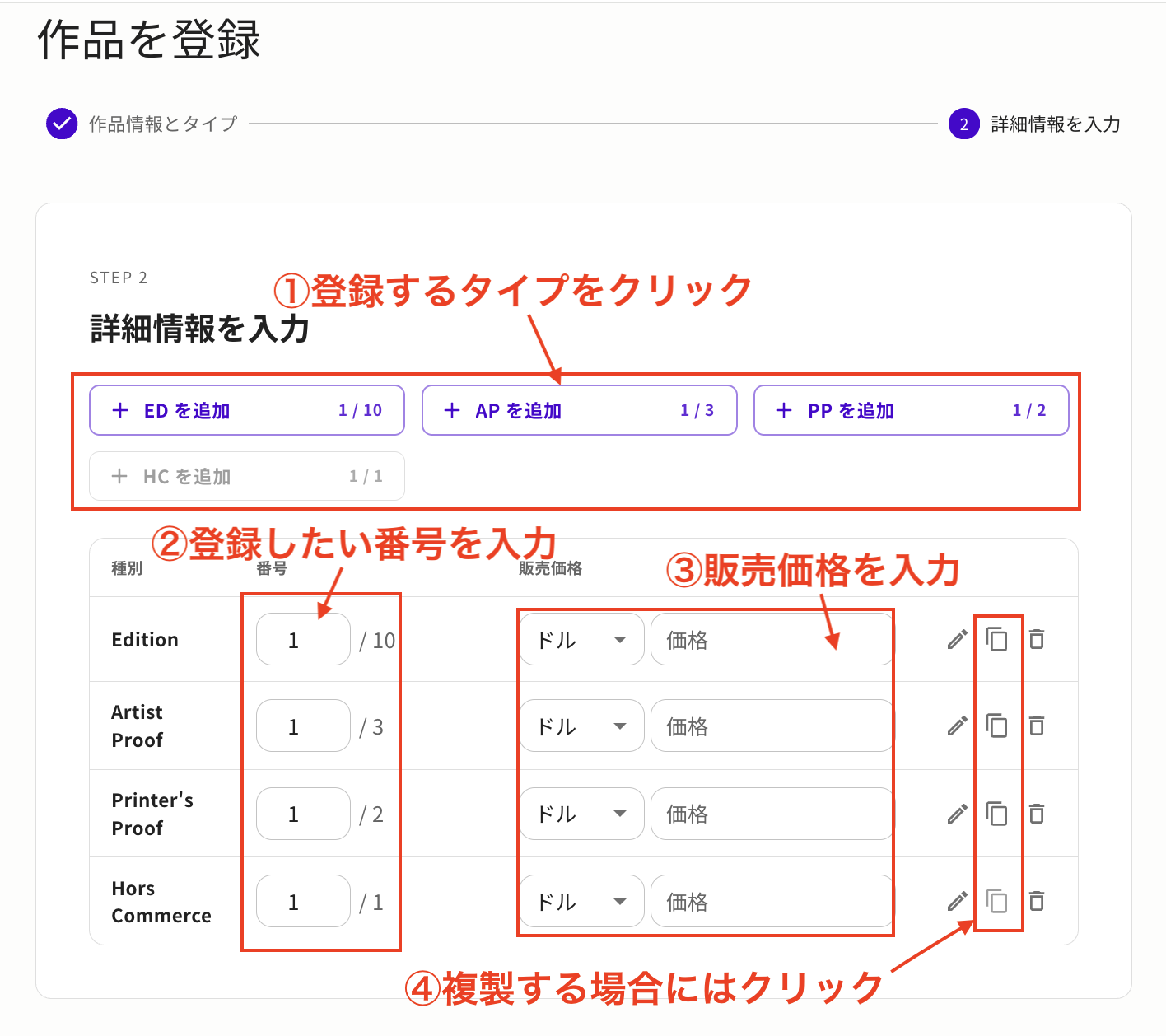Click the Hors Commerce row label
The height and width of the screenshot is (1036, 1166).
click(x=161, y=902)
